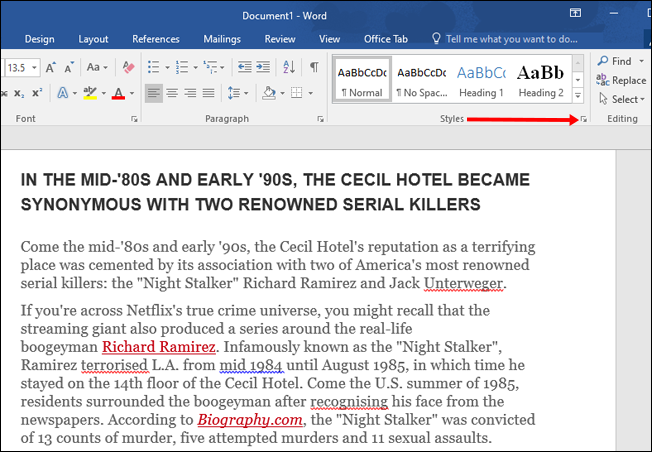652x452 pixels.
Task: Click the Find button
Action: tap(615, 61)
